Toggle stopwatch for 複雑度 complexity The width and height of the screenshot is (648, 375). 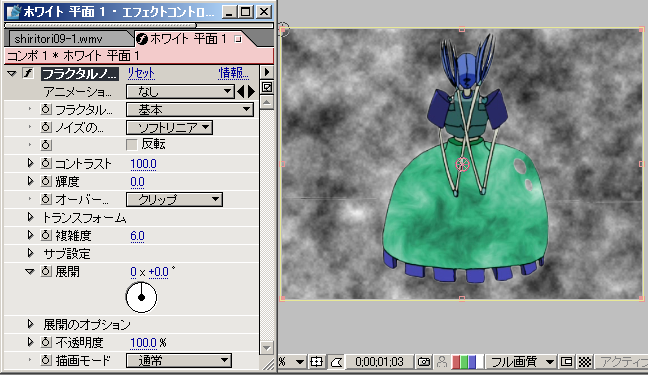[x=46, y=236]
